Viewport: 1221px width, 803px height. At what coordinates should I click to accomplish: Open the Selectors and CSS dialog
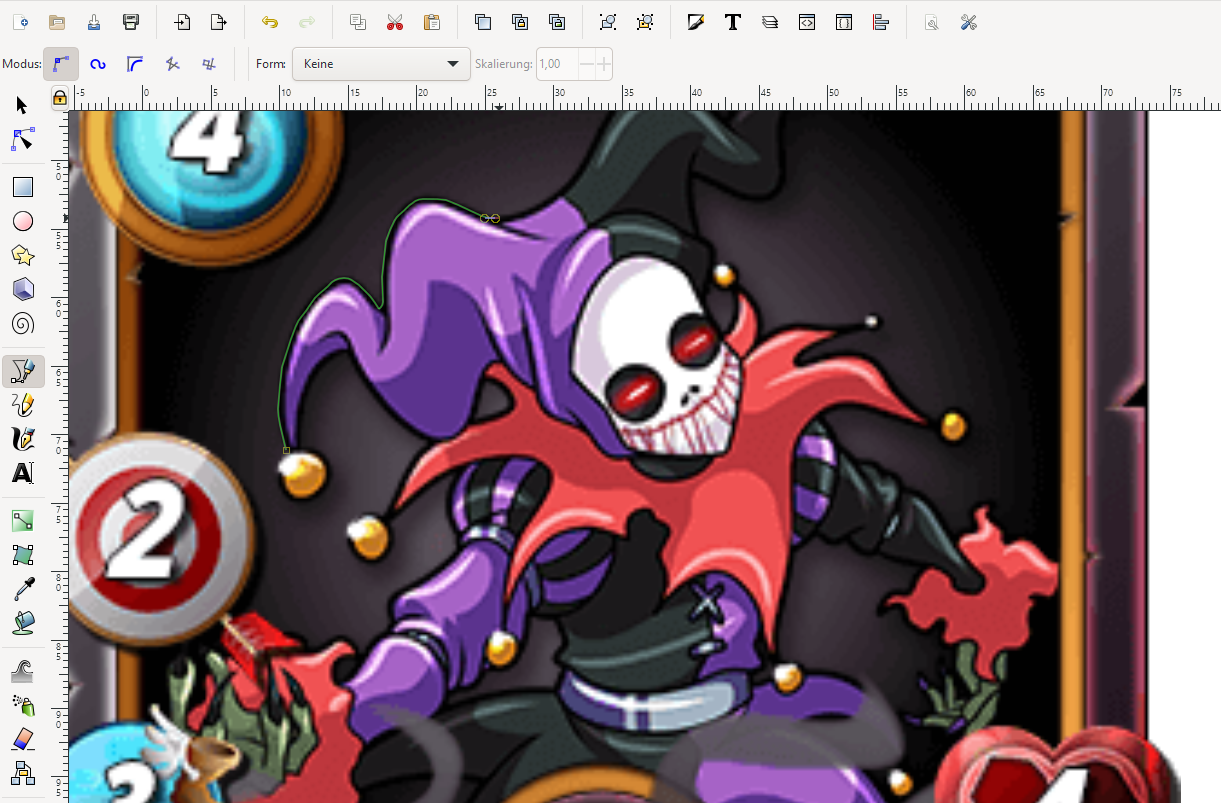pos(844,22)
